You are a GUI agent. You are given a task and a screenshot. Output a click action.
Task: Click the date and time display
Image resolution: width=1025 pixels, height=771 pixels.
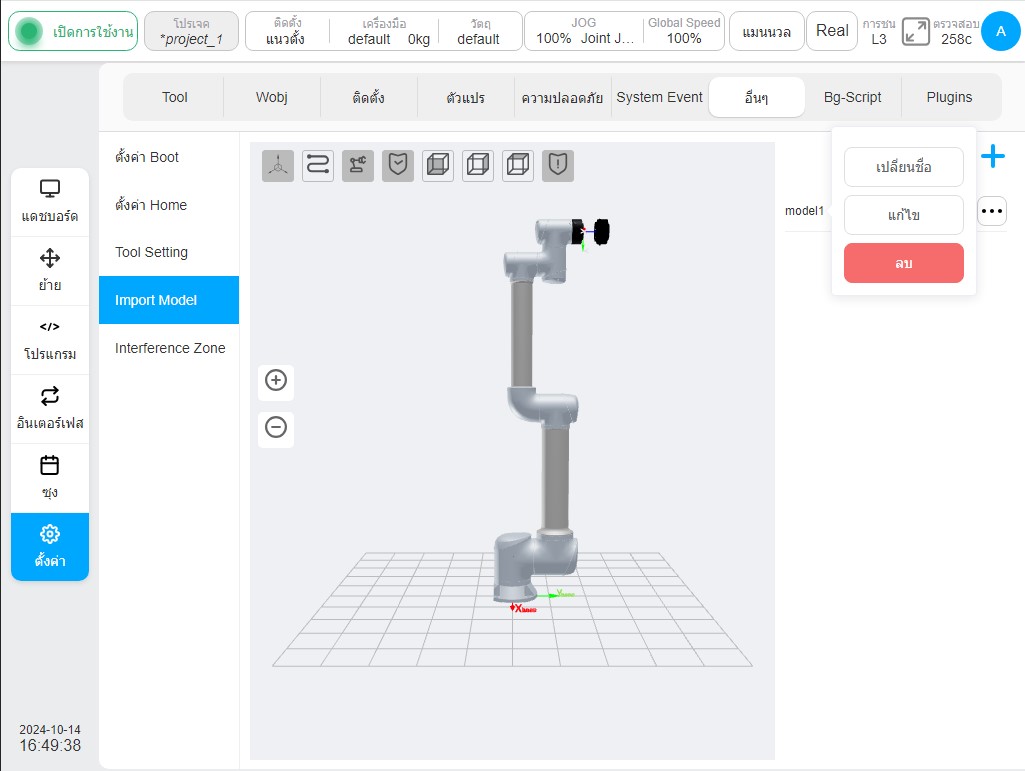pyautogui.click(x=50, y=738)
